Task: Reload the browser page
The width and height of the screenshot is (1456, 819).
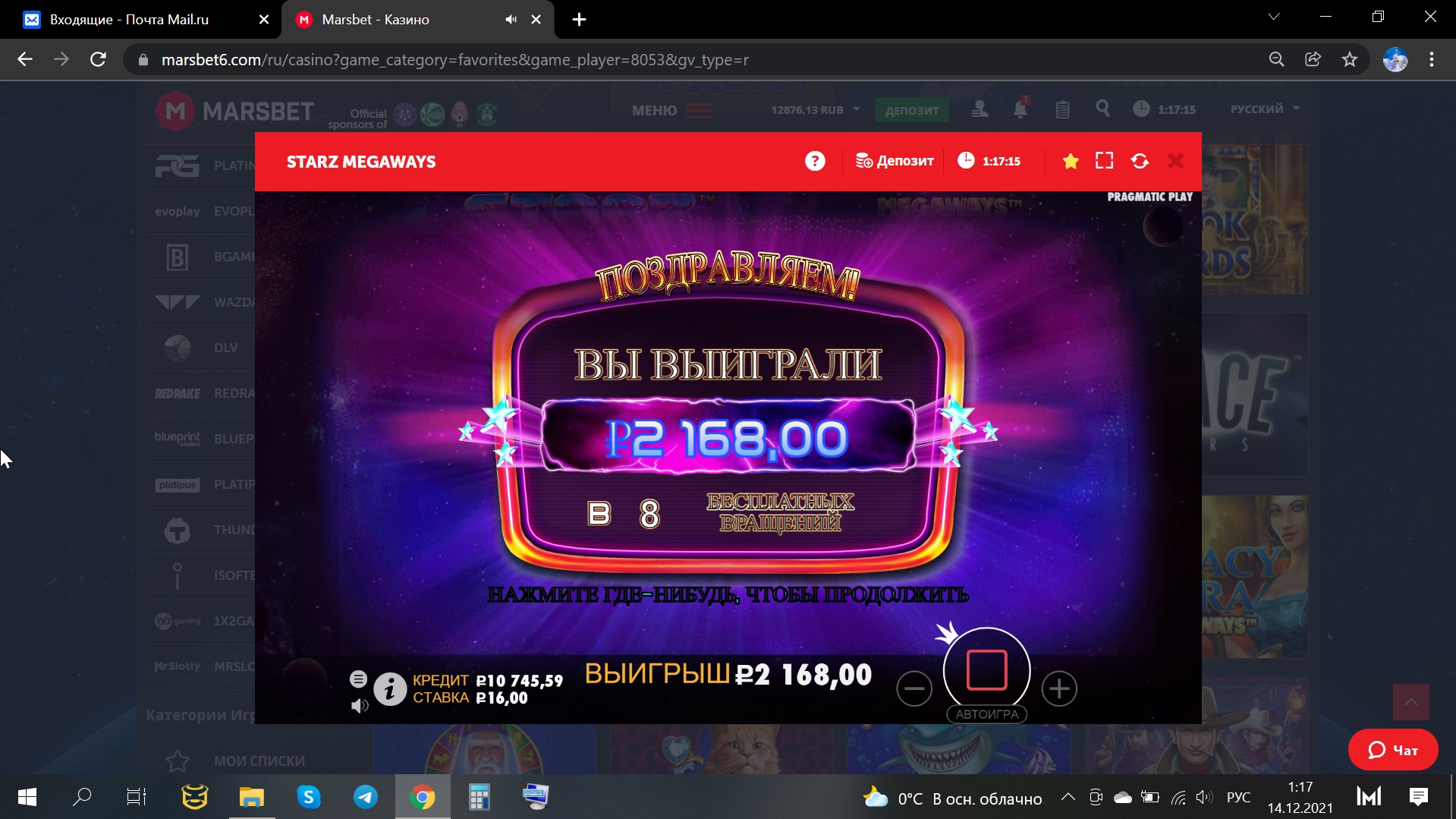Action: point(98,59)
